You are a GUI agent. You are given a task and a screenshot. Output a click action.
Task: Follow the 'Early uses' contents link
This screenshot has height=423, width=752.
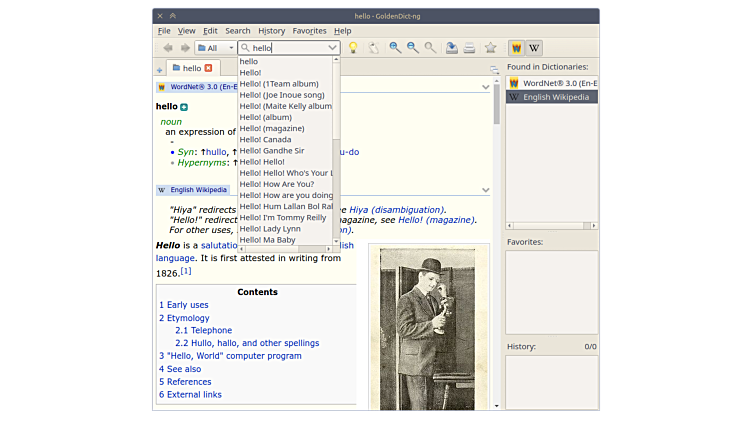pos(187,305)
